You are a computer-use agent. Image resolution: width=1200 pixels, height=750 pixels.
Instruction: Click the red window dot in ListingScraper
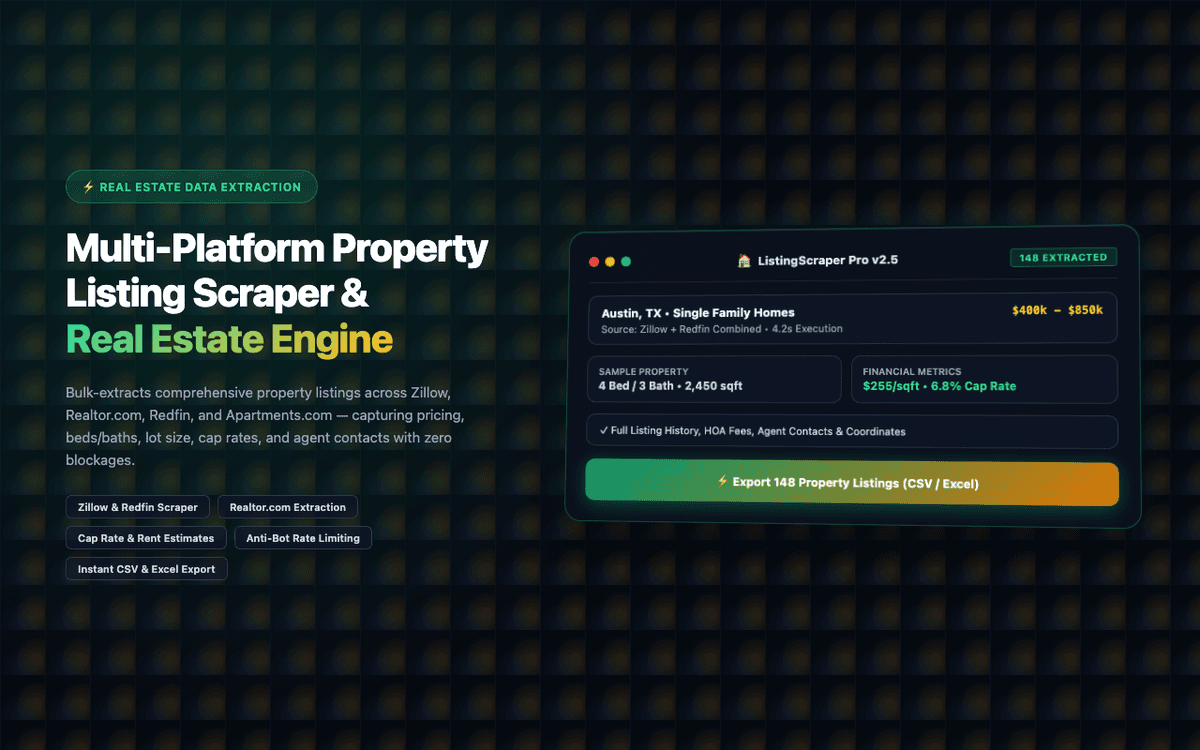tap(594, 261)
